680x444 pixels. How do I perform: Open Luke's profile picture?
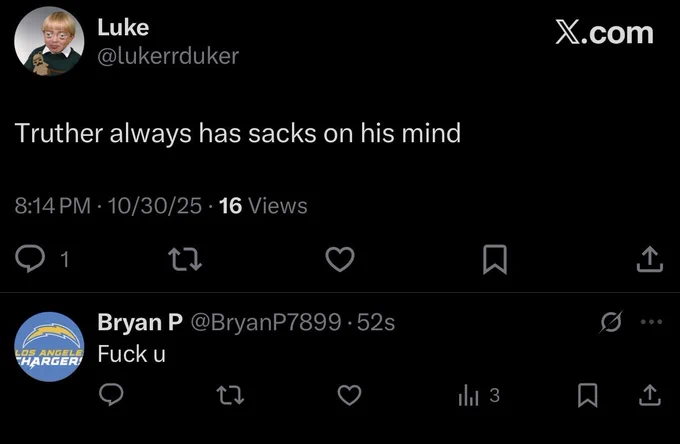click(x=49, y=41)
